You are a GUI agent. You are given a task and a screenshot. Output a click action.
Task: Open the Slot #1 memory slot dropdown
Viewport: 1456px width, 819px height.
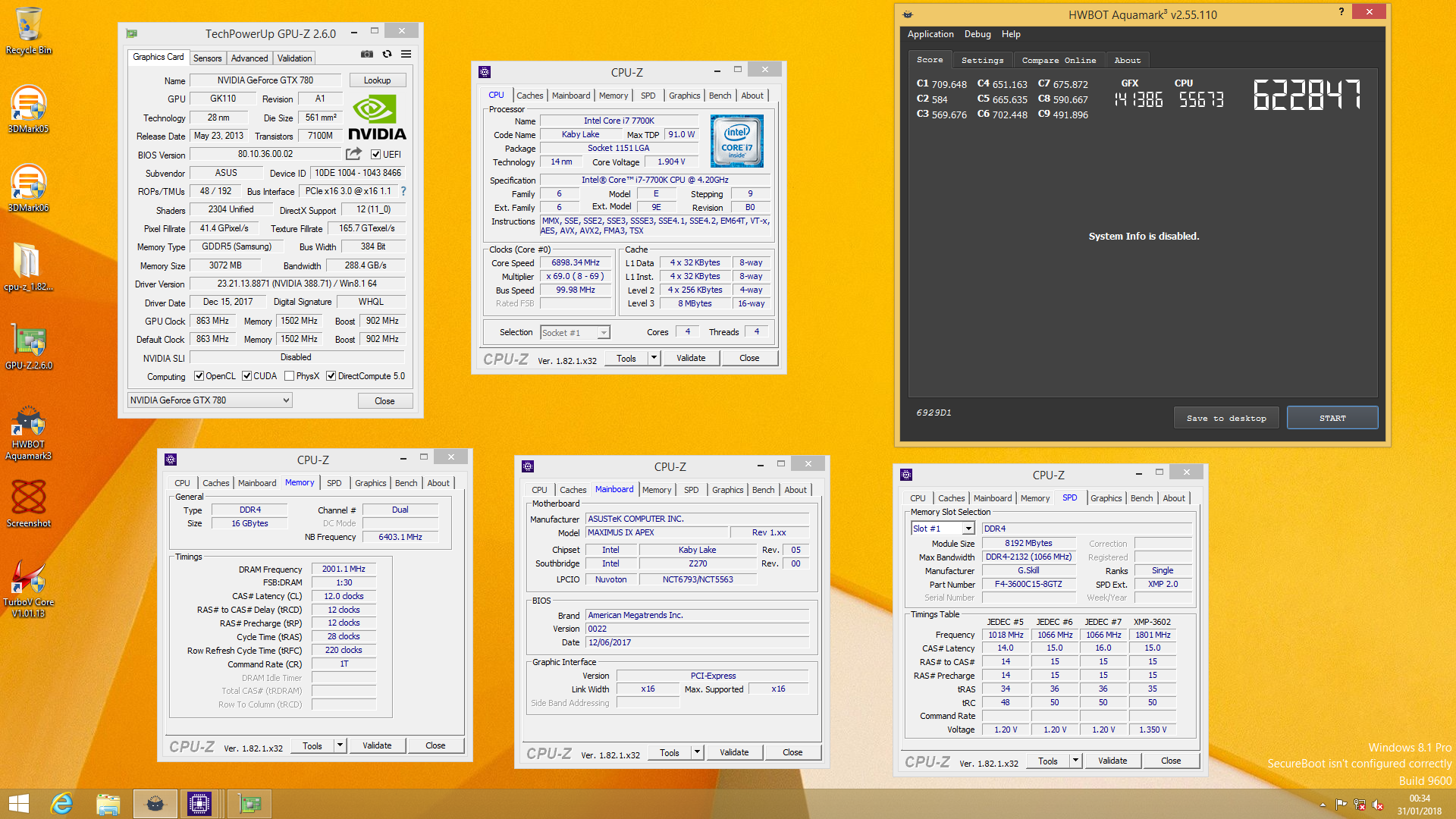click(x=943, y=529)
